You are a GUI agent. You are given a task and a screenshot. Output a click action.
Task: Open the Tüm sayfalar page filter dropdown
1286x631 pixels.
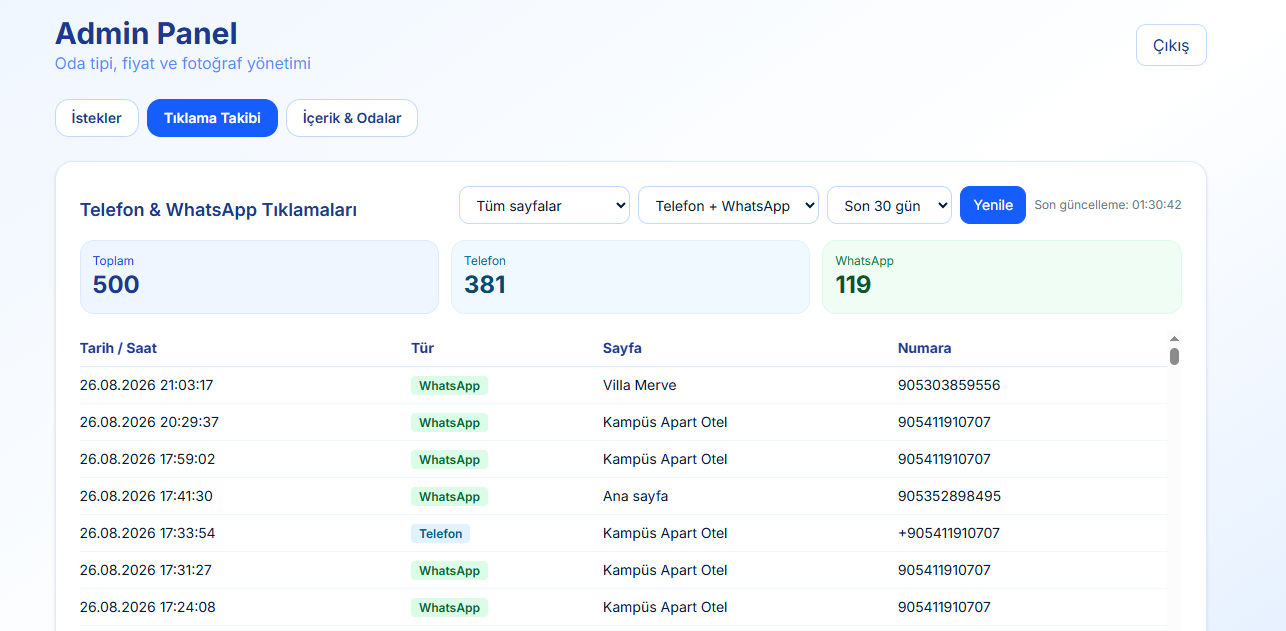pos(544,205)
